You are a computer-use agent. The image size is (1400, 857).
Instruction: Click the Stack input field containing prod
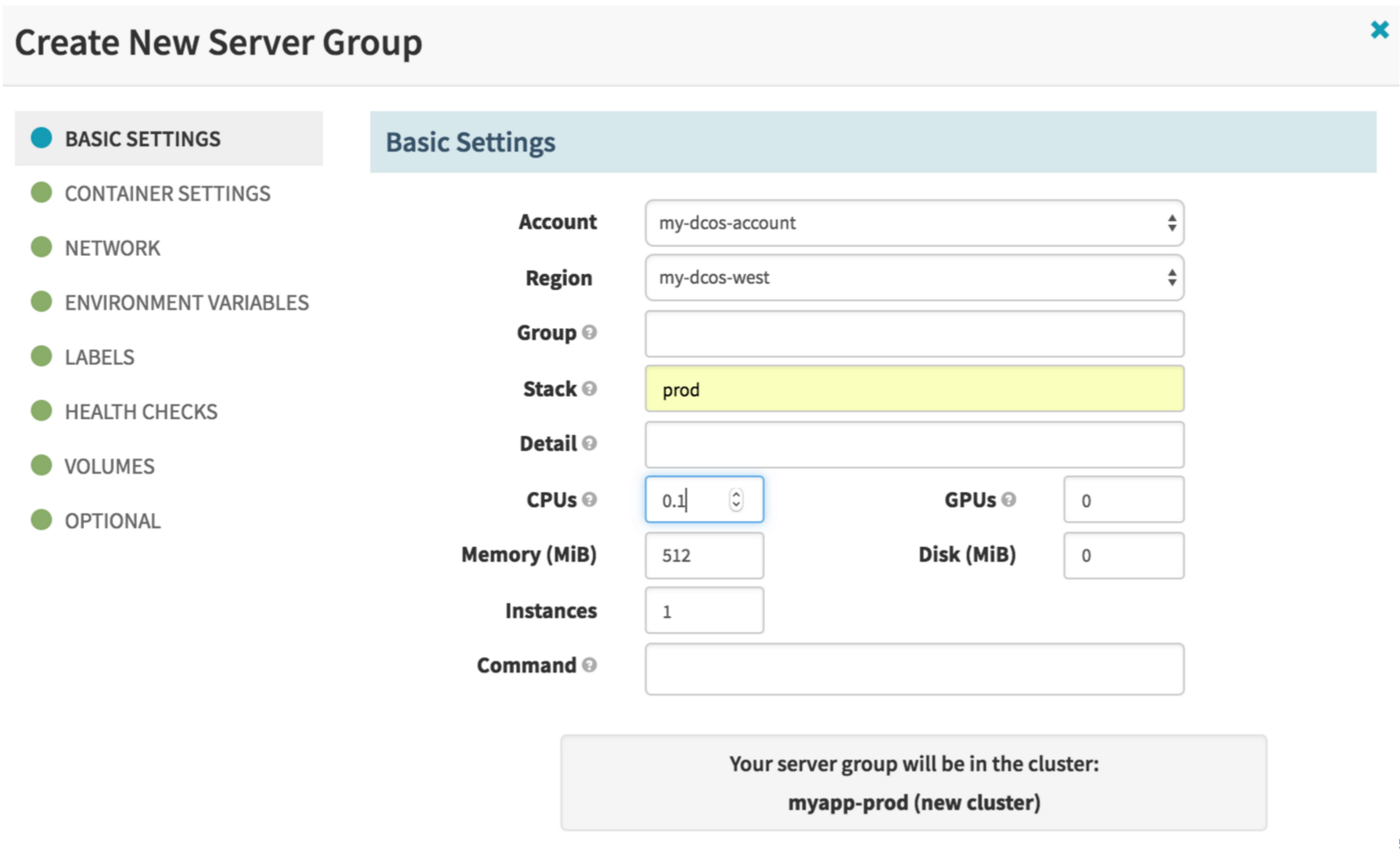(913, 390)
